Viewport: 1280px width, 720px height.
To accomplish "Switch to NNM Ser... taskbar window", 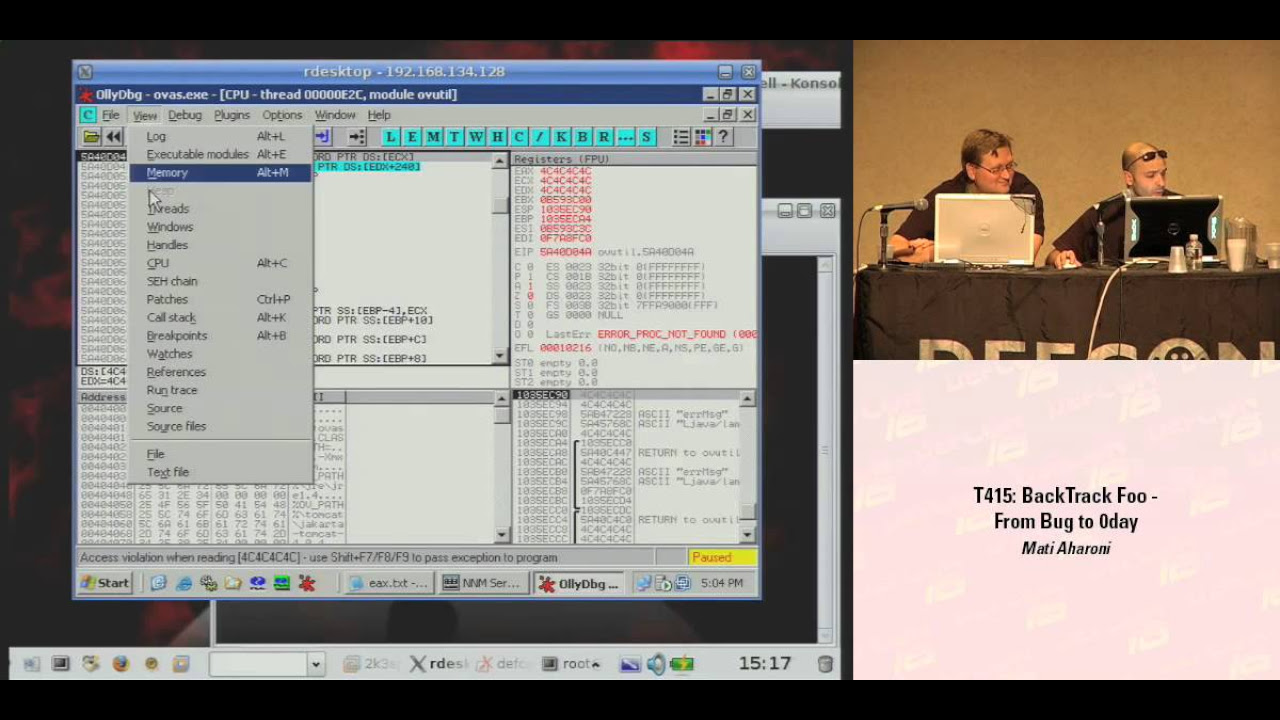I will (x=482, y=583).
